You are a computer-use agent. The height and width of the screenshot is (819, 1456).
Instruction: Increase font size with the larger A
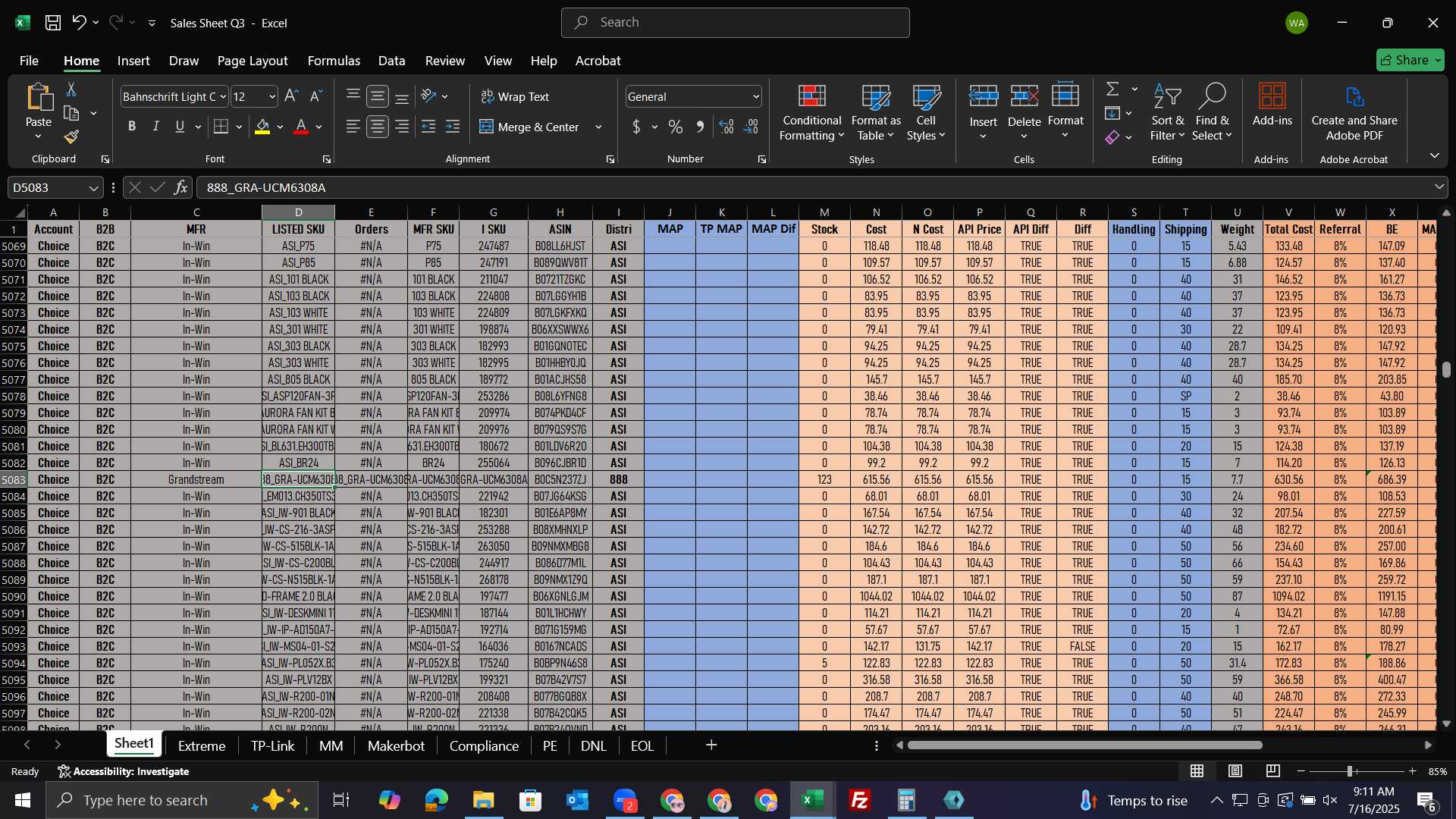pos(291,96)
